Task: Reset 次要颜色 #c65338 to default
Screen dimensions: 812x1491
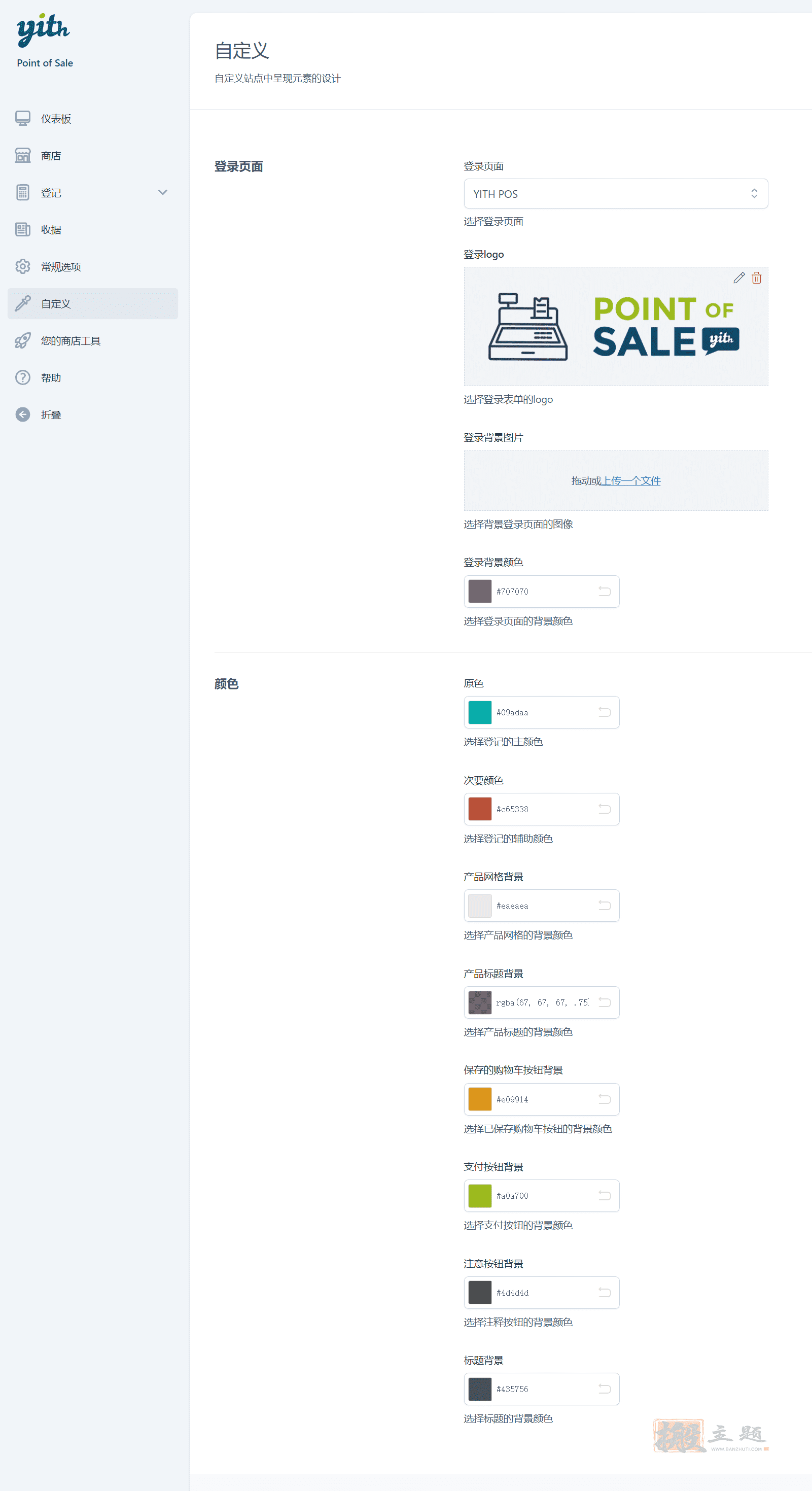Action: [x=604, y=809]
